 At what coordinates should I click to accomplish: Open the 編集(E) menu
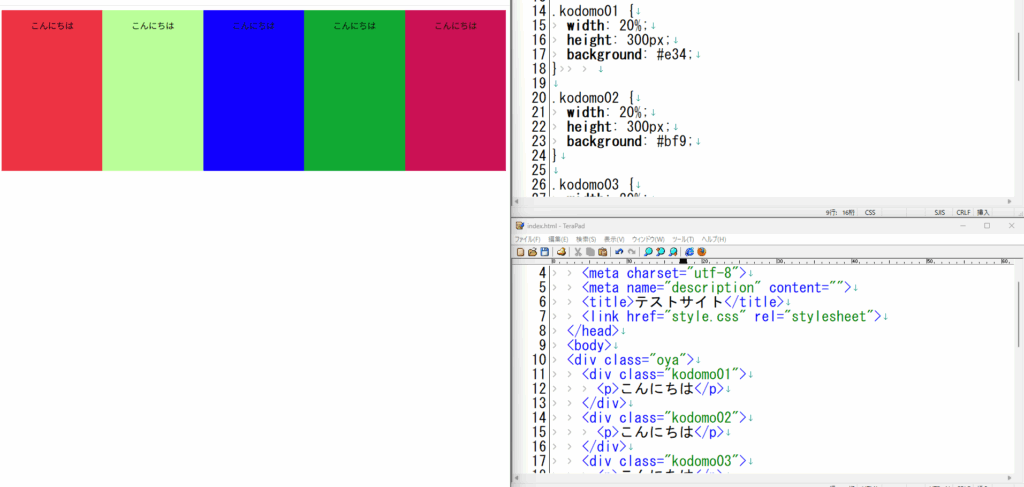[558, 239]
